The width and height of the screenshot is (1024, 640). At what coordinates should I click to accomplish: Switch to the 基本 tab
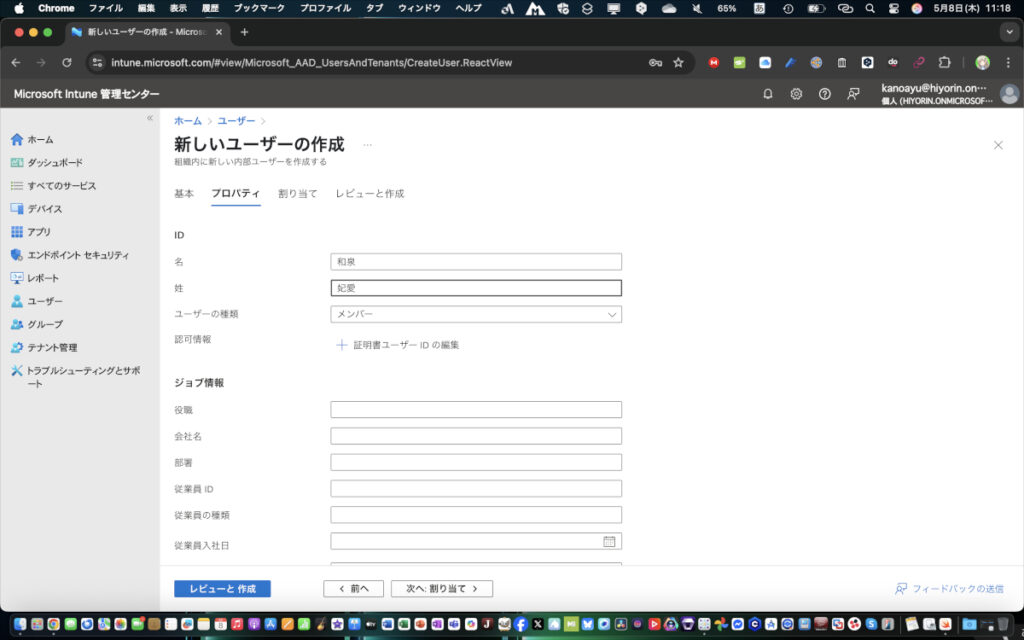pyautogui.click(x=184, y=194)
